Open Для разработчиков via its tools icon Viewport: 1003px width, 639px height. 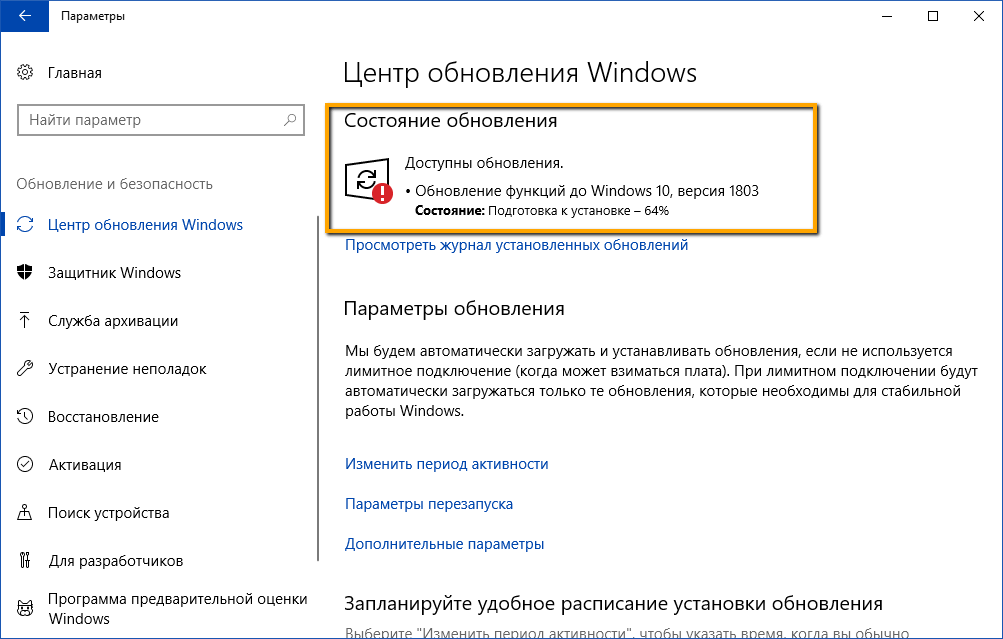[x=26, y=561]
